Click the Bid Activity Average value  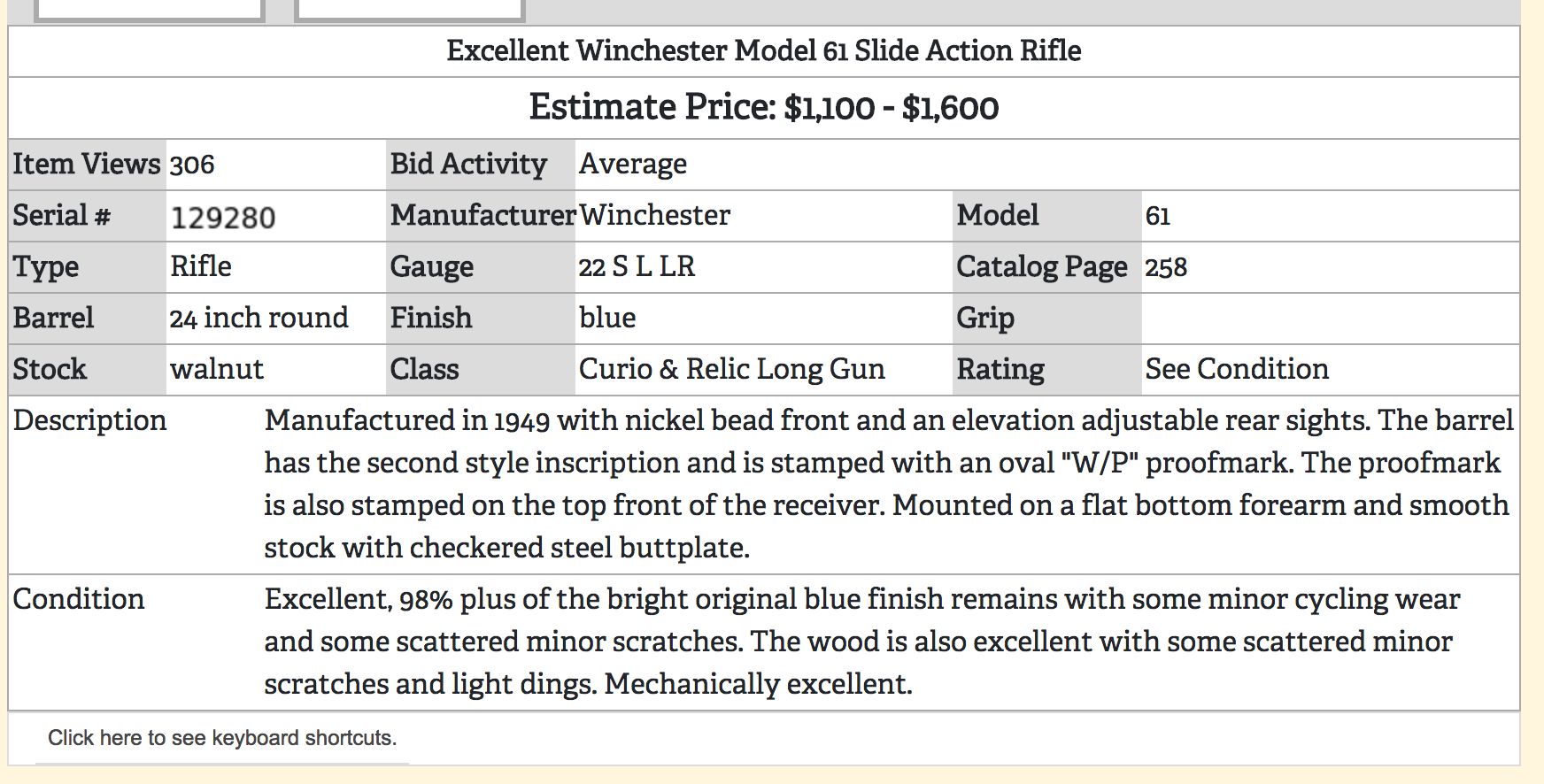coord(633,164)
